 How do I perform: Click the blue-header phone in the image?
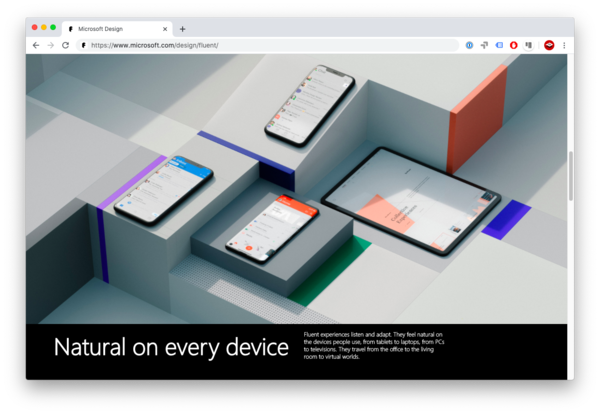[164, 190]
